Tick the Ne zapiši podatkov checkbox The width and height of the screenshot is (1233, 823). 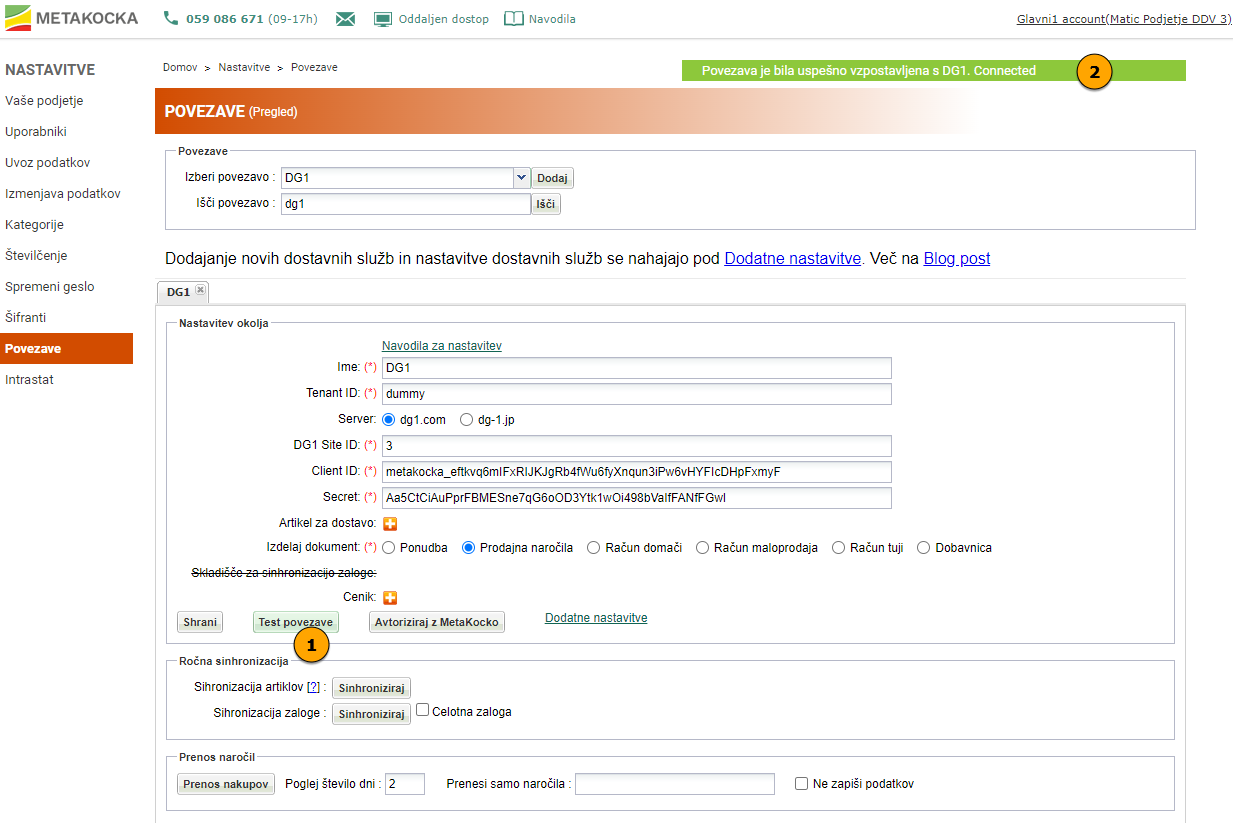point(801,784)
